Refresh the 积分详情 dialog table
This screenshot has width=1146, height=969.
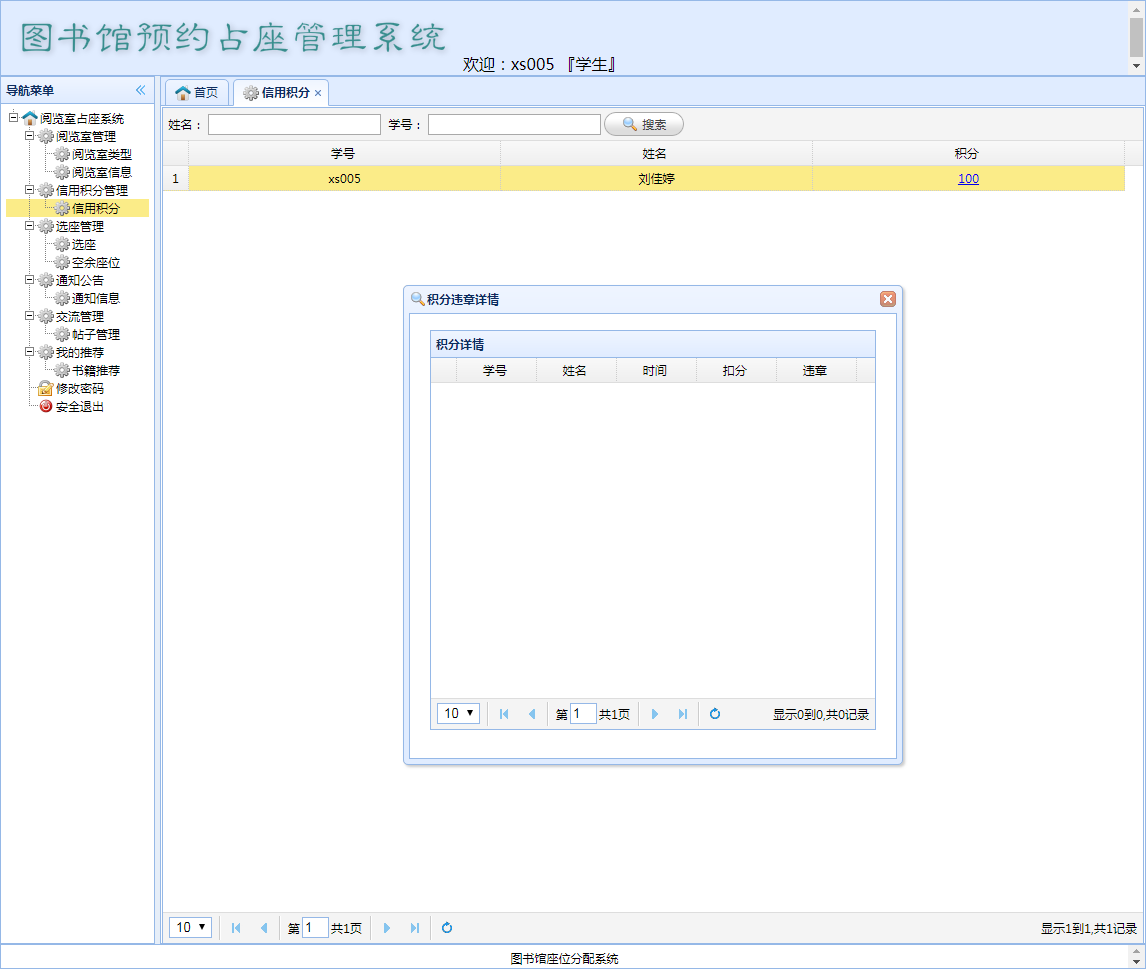pyautogui.click(x=715, y=714)
